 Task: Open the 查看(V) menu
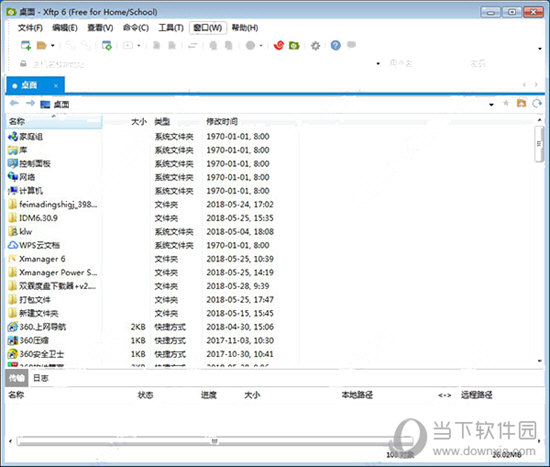[x=100, y=28]
